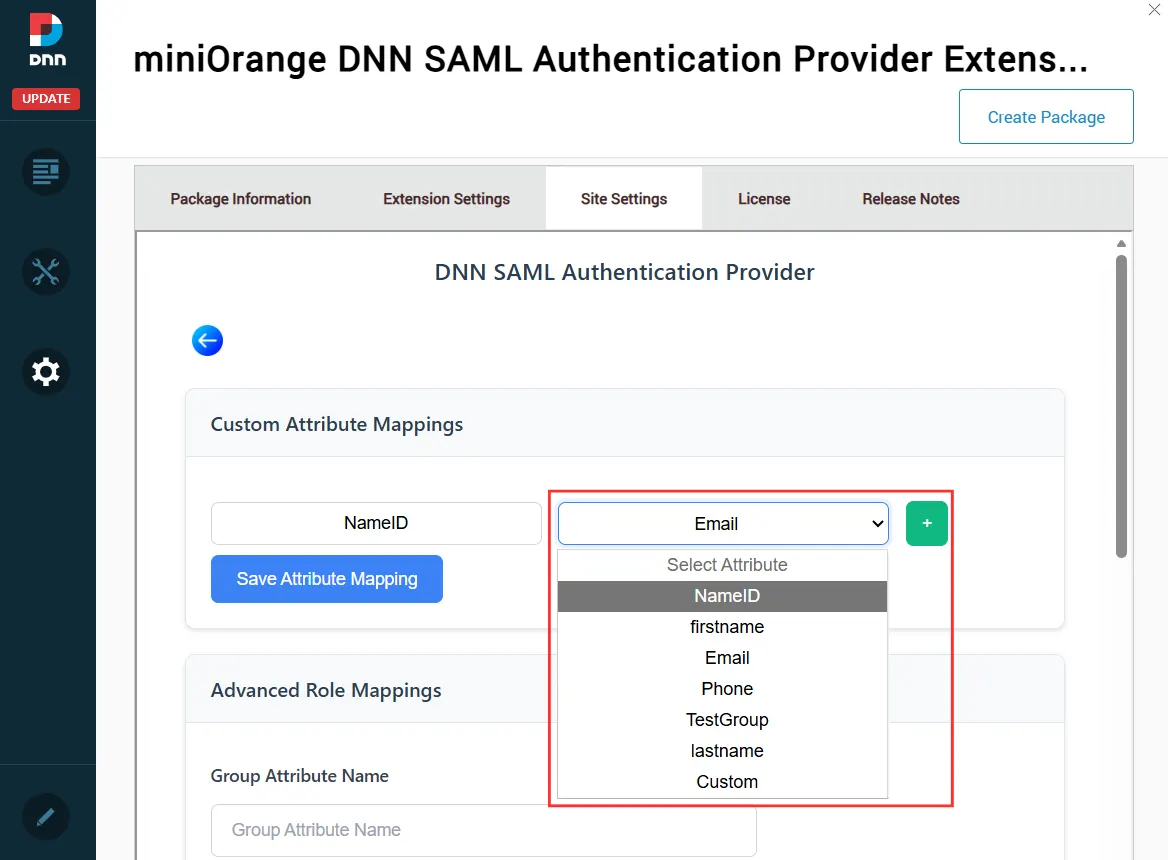
Task: Open the Email attribute dropdown
Action: pyautogui.click(x=723, y=523)
